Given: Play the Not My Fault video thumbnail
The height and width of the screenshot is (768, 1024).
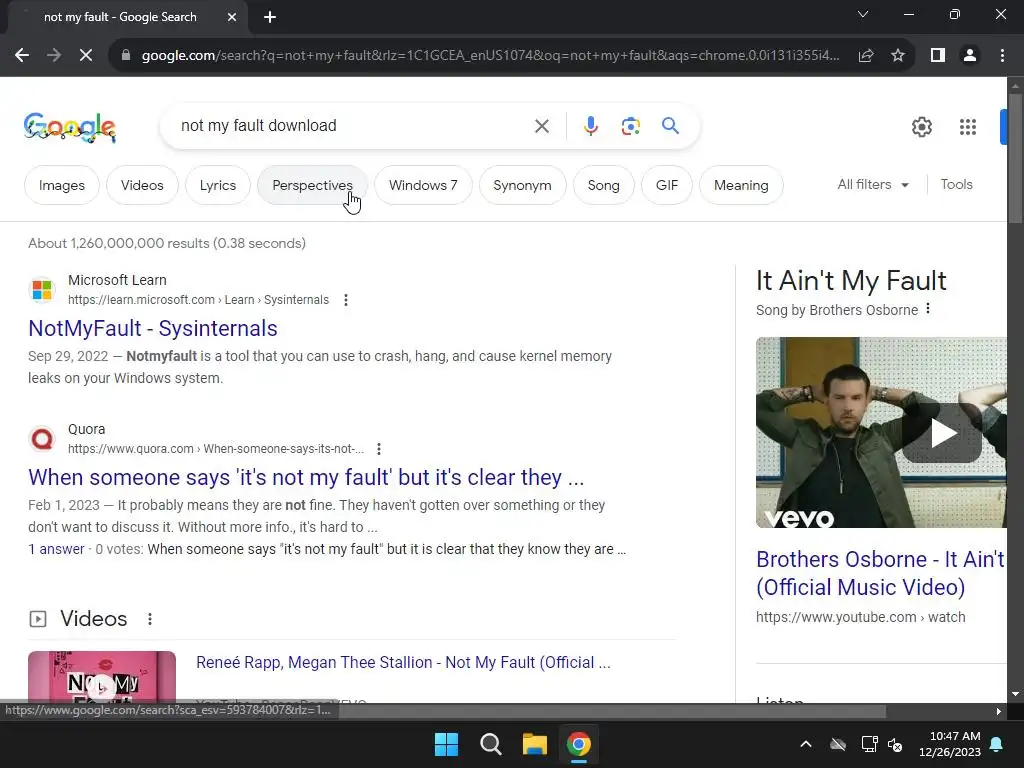Looking at the screenshot, I should [x=102, y=677].
